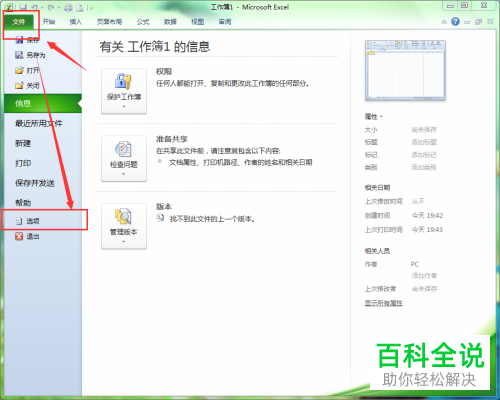Viewport: 500px width, 400px height.
Task: Open the 公式 (Formulas) tab
Action: [143, 22]
